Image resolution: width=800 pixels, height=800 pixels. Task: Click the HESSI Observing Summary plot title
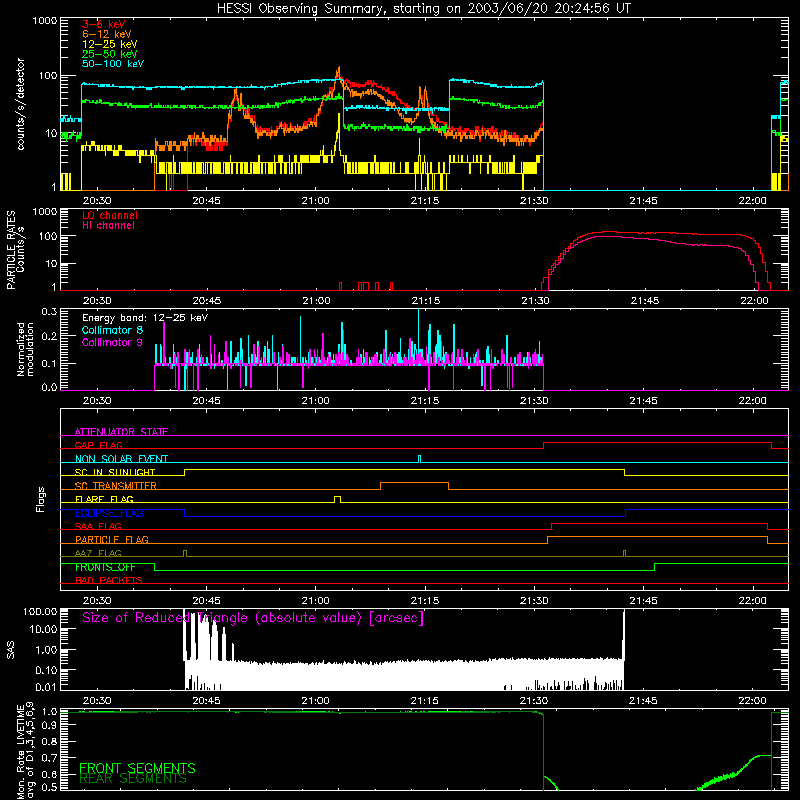point(424,9)
